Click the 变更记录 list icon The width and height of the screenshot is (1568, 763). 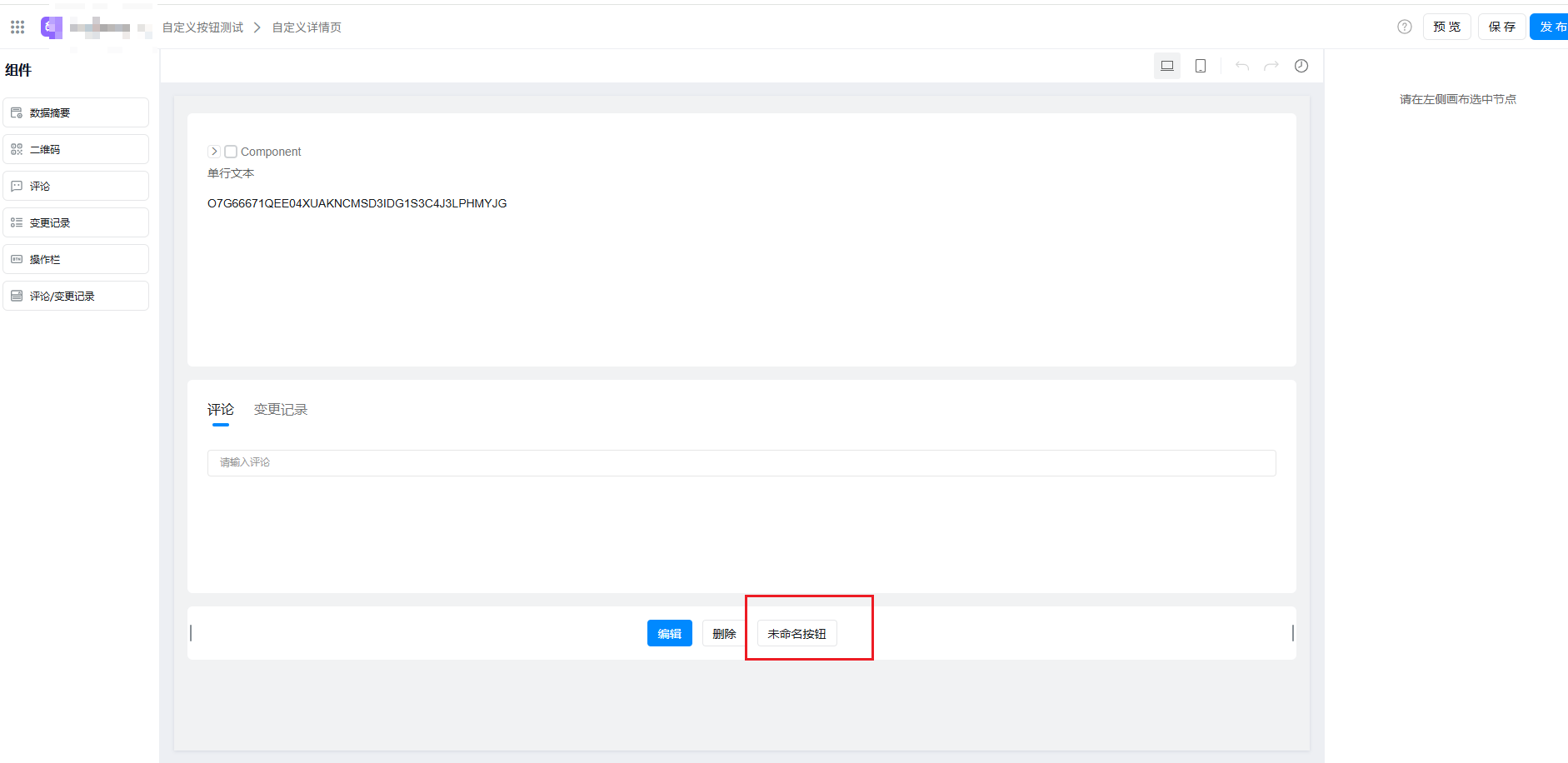click(17, 222)
